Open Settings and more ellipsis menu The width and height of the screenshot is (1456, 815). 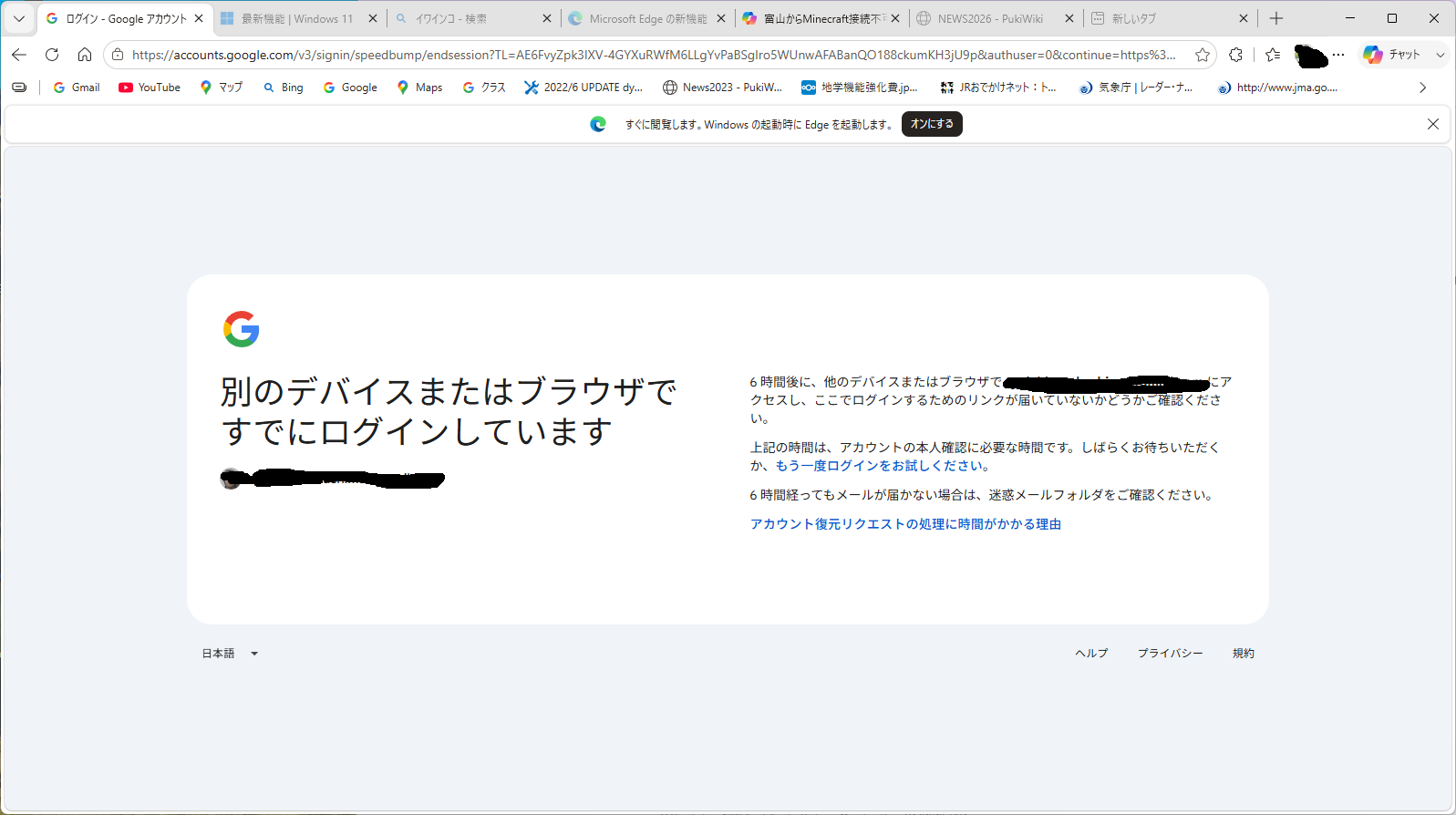click(1338, 55)
